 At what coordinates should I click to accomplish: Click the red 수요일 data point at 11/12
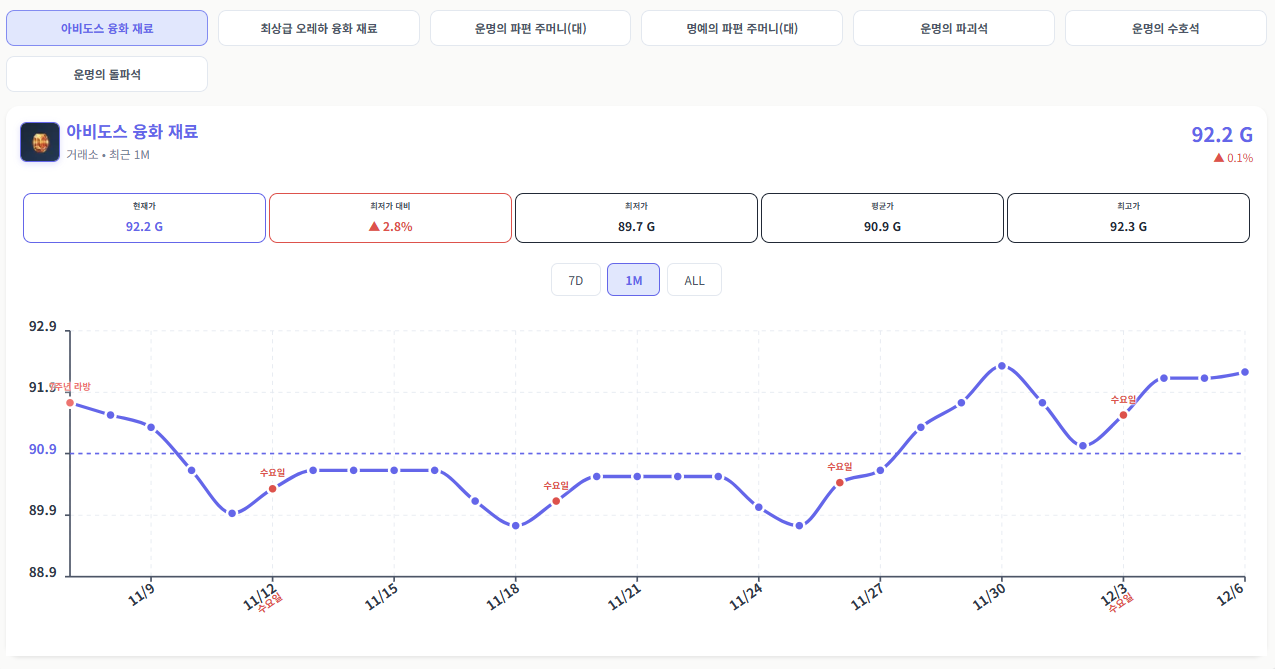(x=273, y=489)
